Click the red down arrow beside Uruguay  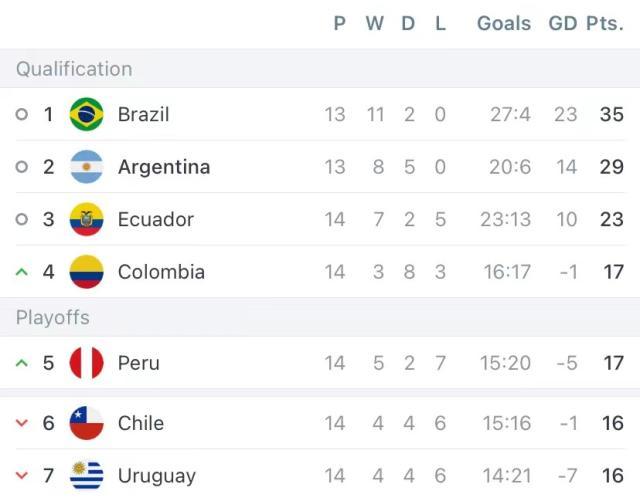click(22, 475)
